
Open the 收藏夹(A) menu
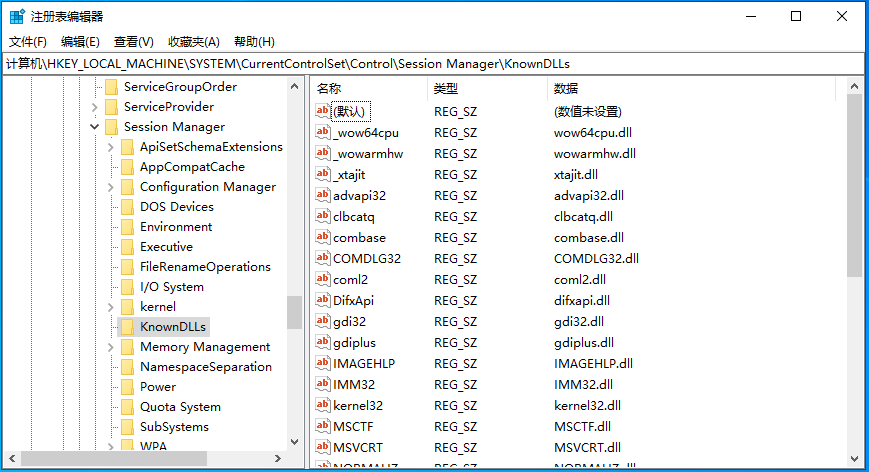tap(193, 42)
